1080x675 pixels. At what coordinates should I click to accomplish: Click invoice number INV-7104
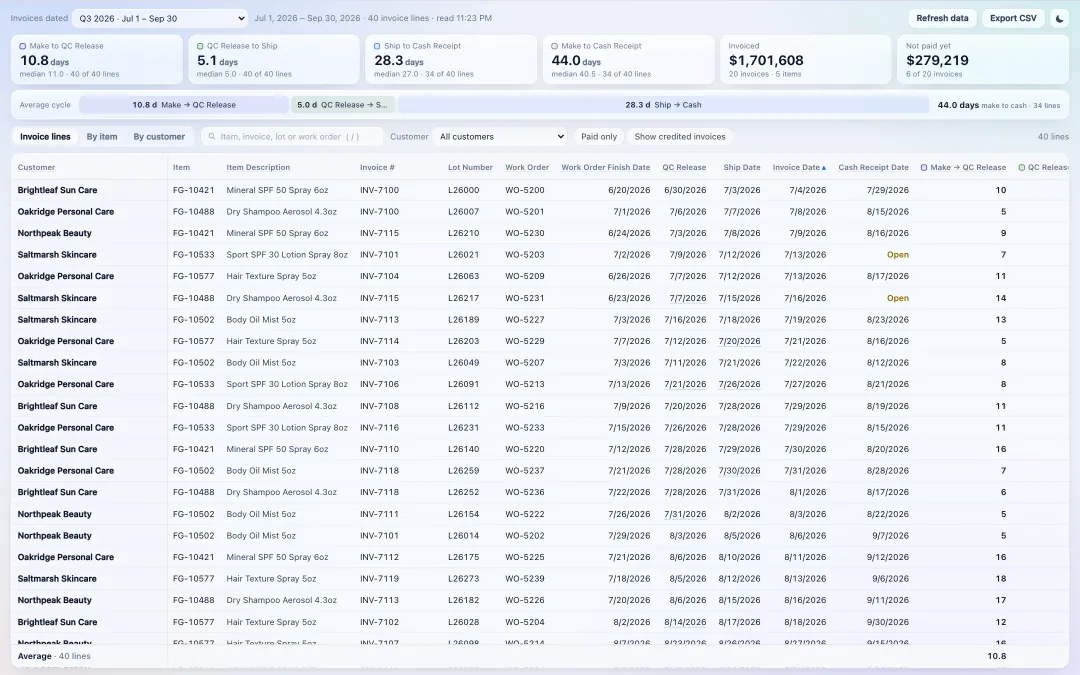click(380, 276)
